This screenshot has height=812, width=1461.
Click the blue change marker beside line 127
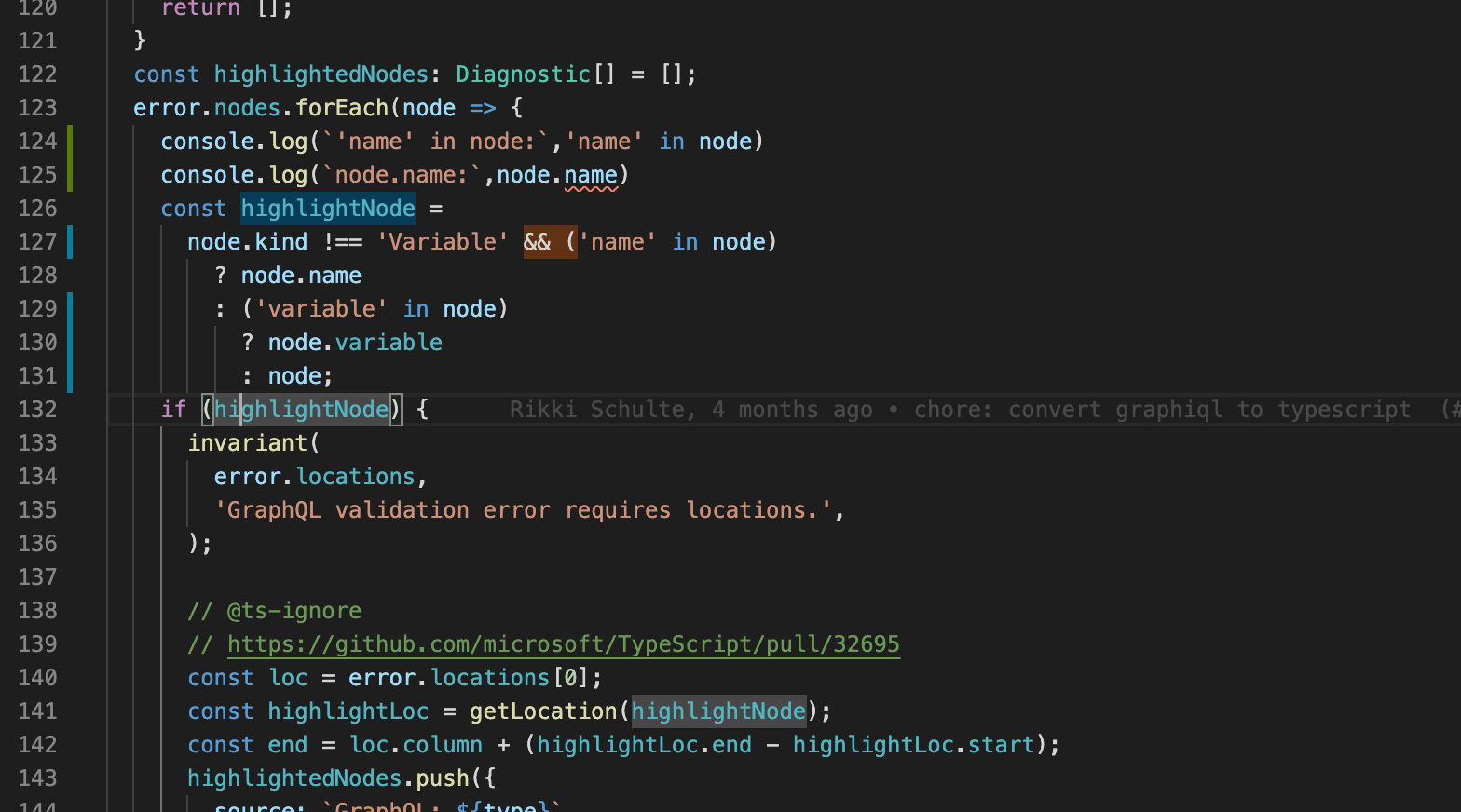(x=70, y=242)
